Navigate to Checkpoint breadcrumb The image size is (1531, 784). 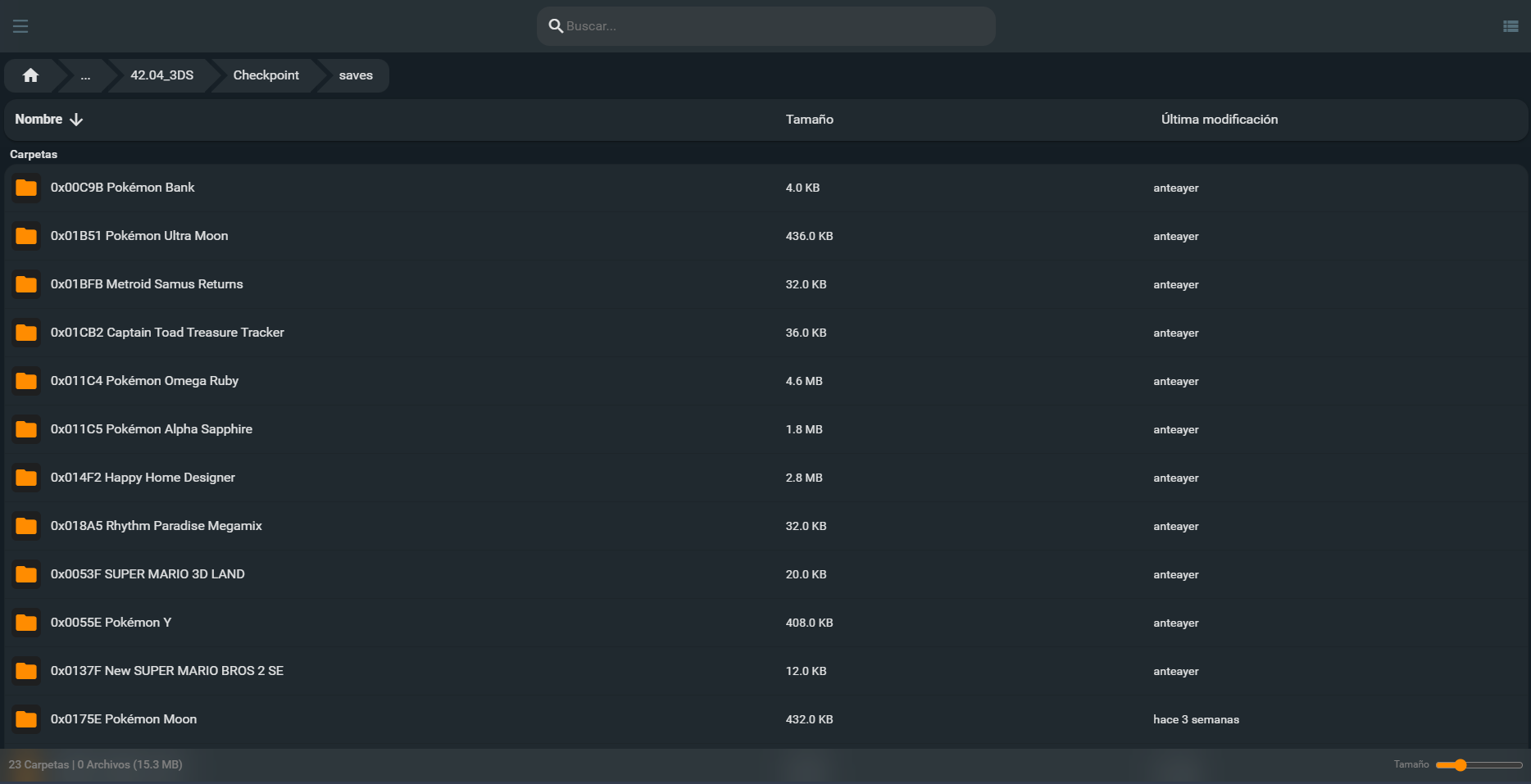tap(266, 75)
